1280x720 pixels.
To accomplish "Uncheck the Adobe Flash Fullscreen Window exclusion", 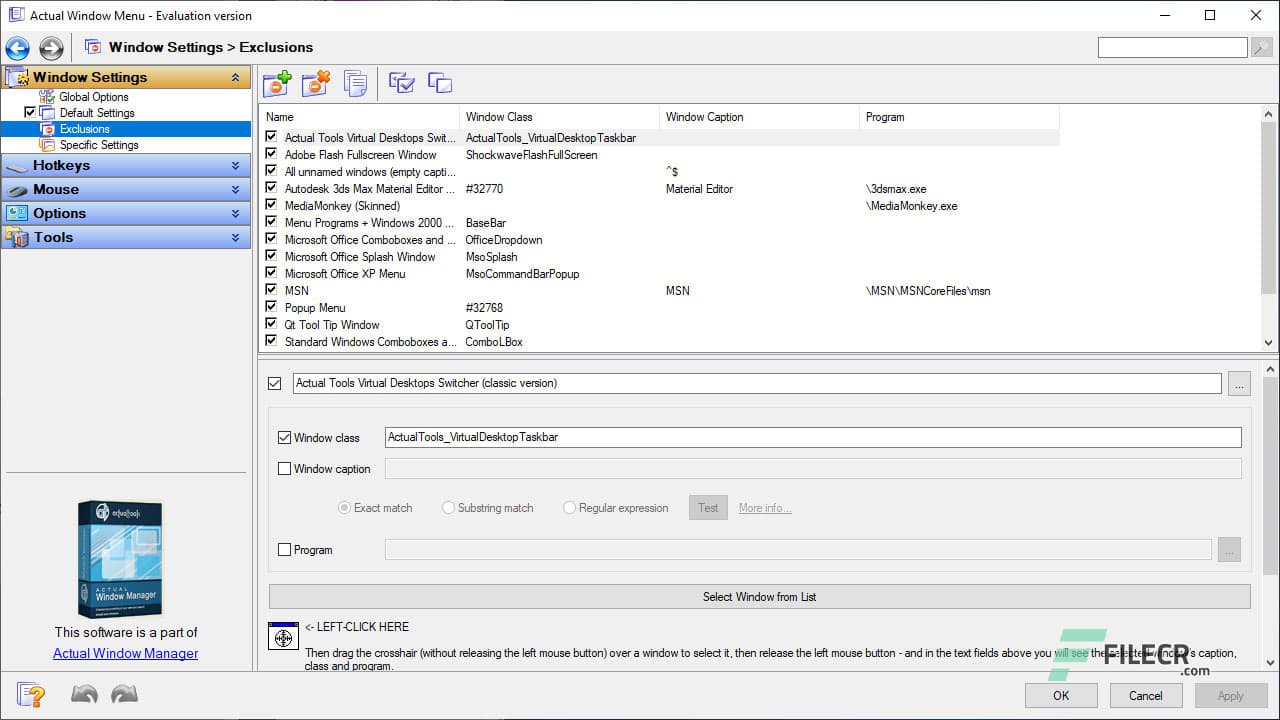I will pos(271,155).
